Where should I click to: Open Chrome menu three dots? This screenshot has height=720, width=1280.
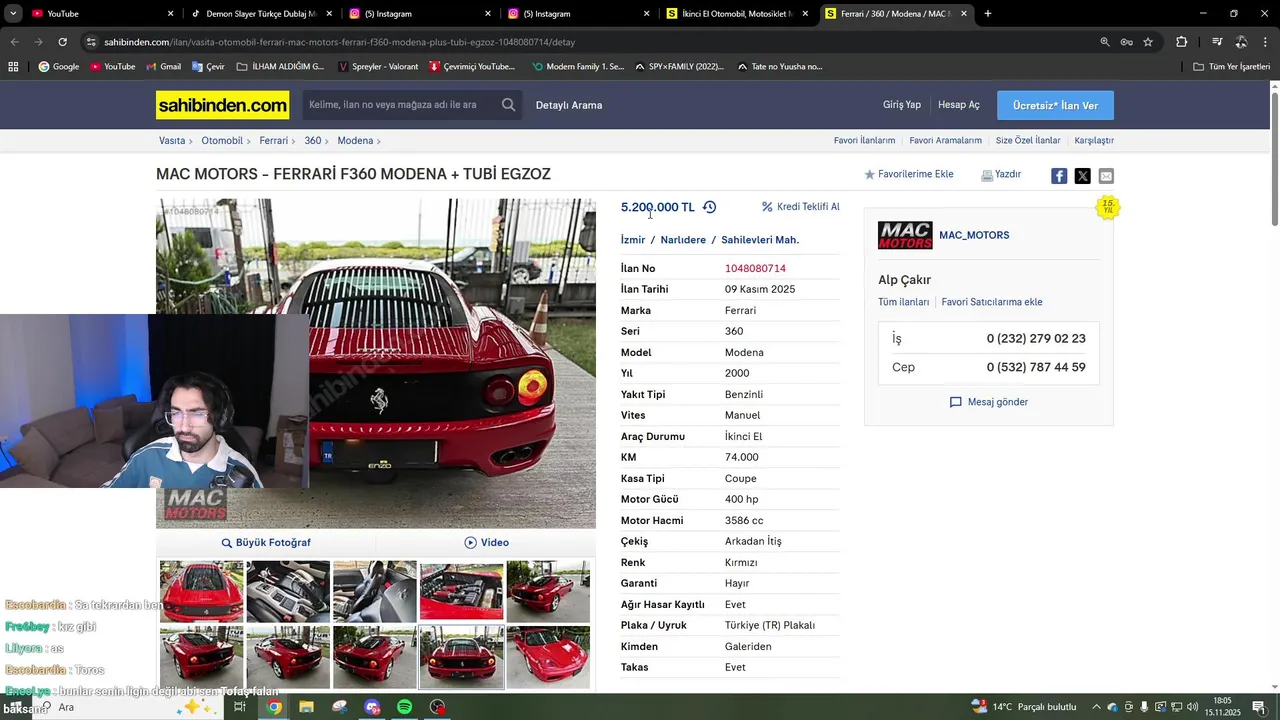pyautogui.click(x=1266, y=42)
